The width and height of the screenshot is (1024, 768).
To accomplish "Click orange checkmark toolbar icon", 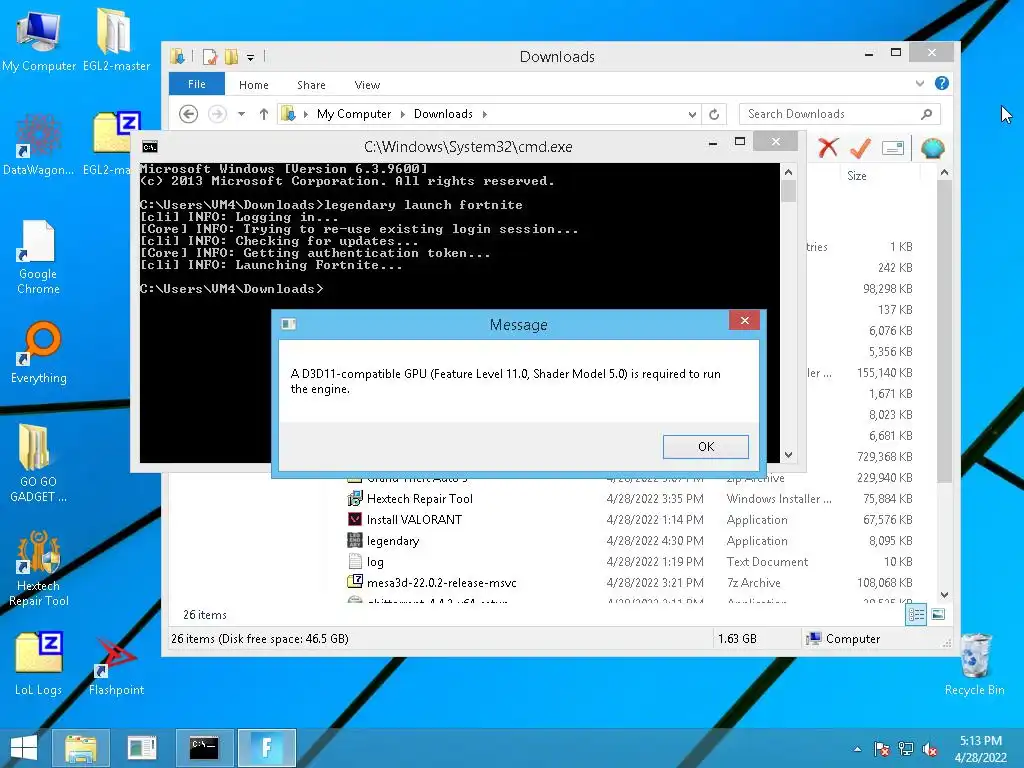I will click(x=860, y=148).
